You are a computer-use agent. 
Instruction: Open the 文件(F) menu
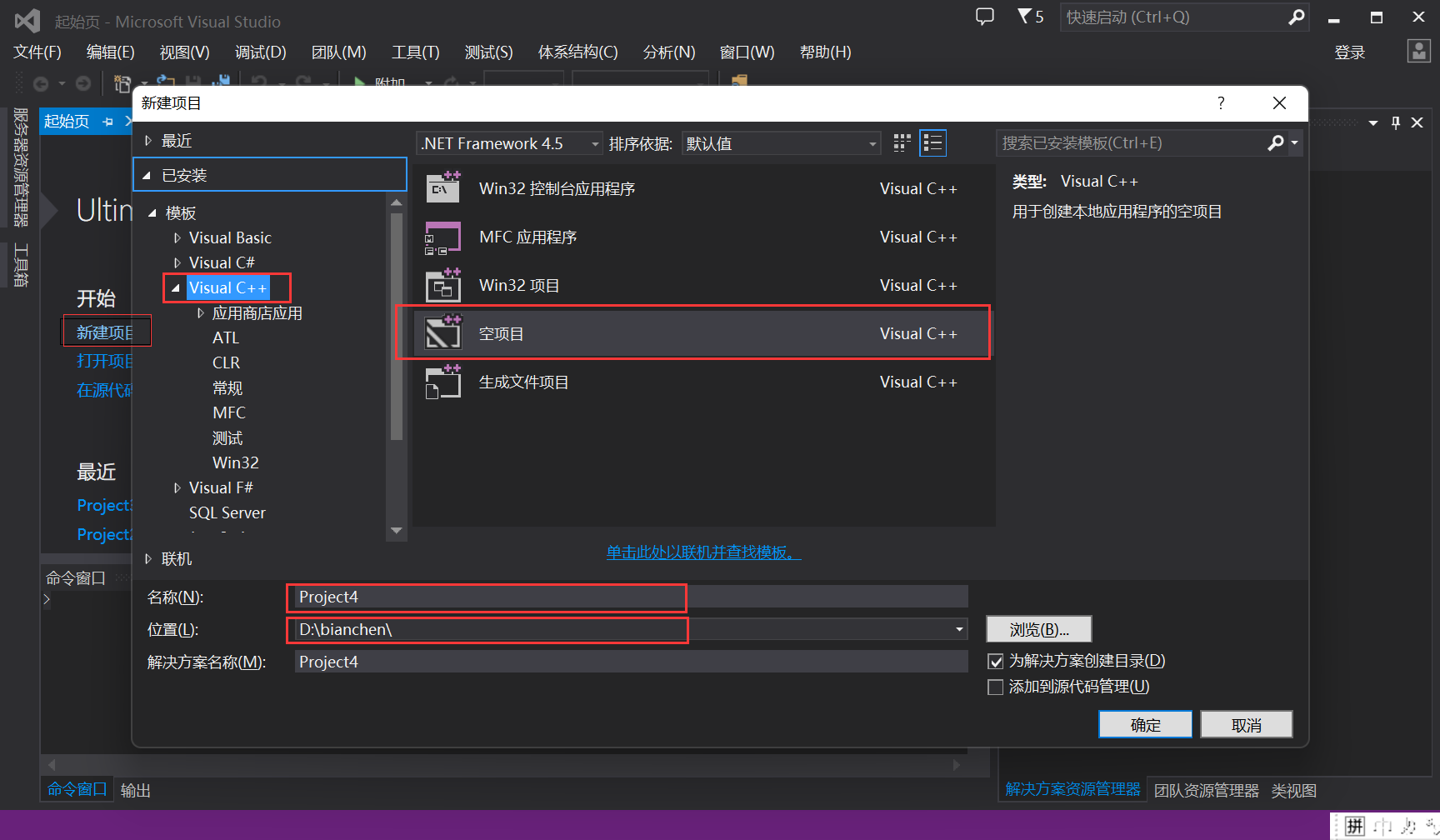coord(37,52)
